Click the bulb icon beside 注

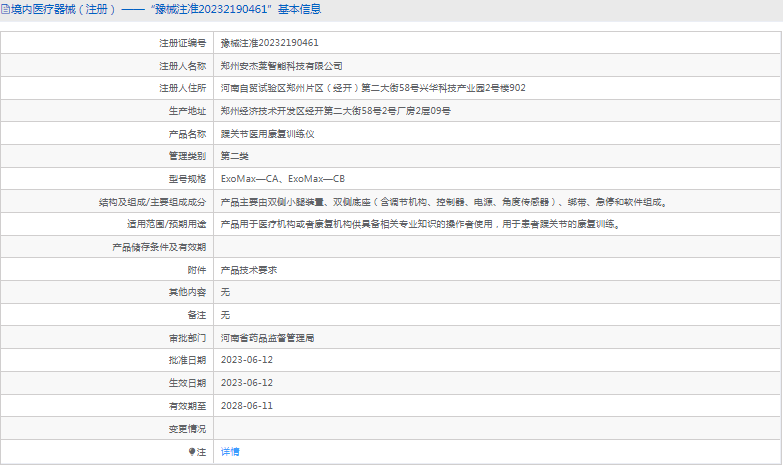click(192, 452)
